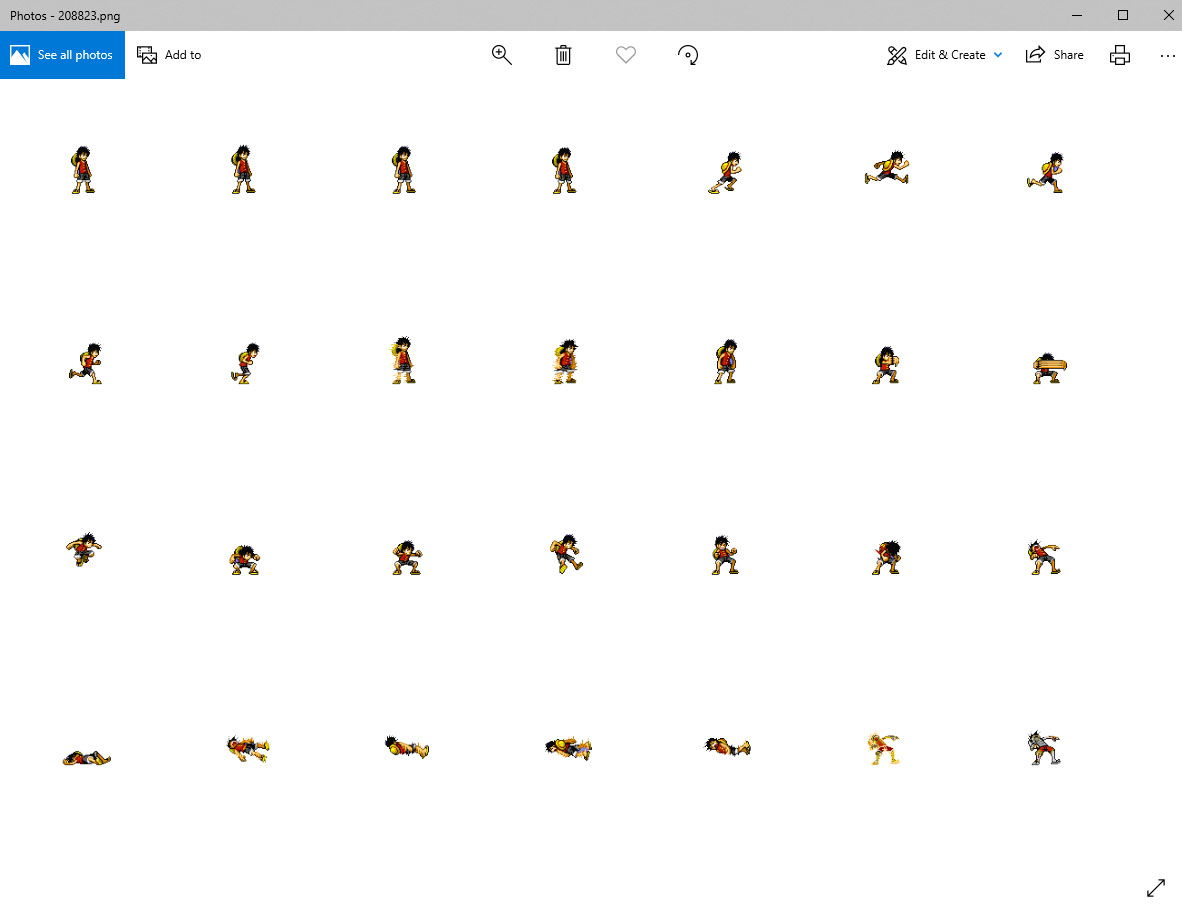This screenshot has width=1182, height=915.
Task: Click the photos icon beside See all photos
Action: (19, 54)
